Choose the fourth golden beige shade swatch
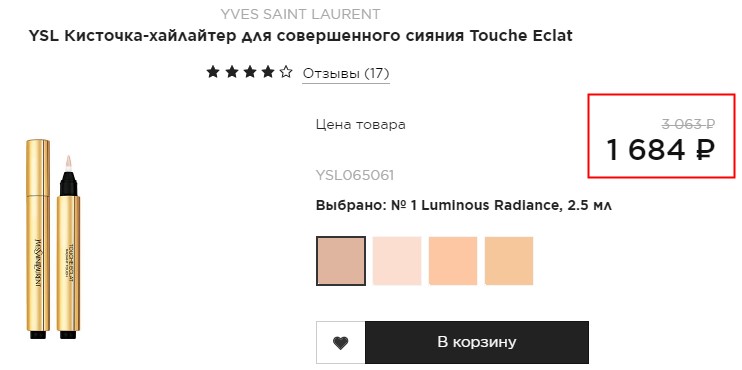The image size is (742, 370). [509, 261]
